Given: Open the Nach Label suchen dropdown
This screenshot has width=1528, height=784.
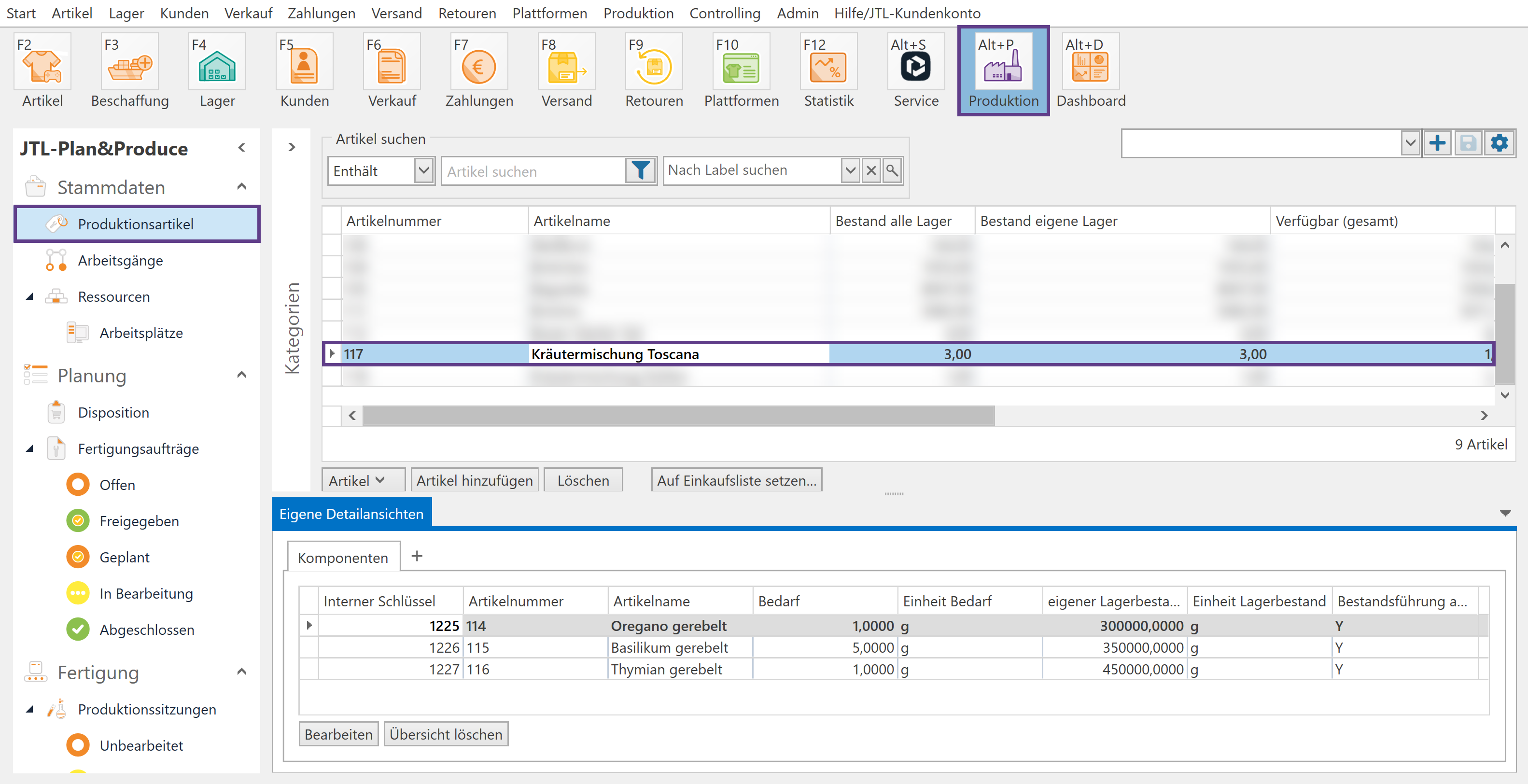Looking at the screenshot, I should point(850,171).
